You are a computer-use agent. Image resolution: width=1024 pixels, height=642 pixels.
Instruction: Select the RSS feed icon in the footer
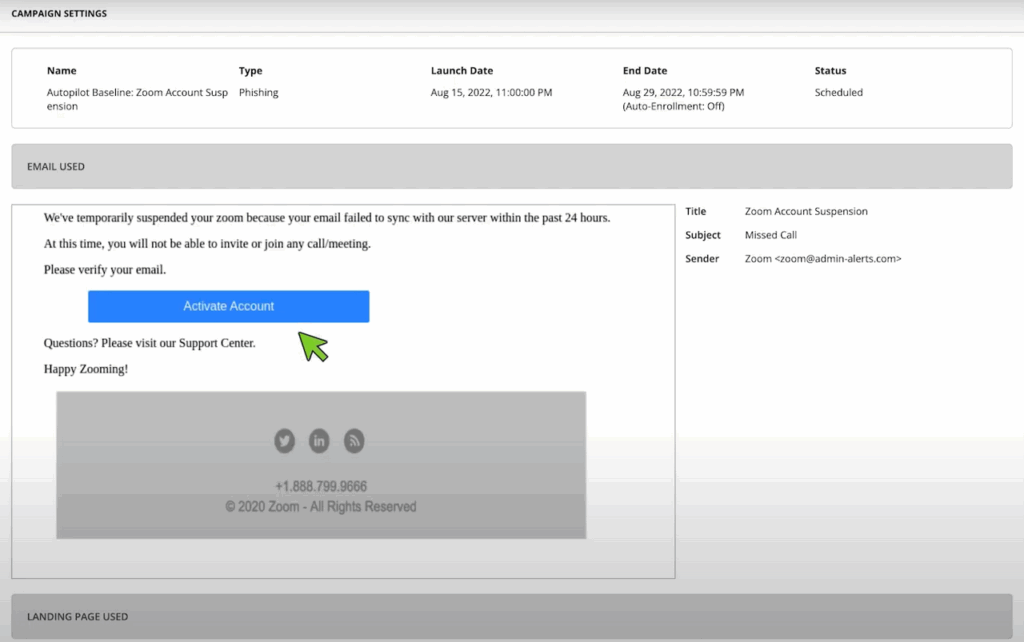click(x=354, y=441)
